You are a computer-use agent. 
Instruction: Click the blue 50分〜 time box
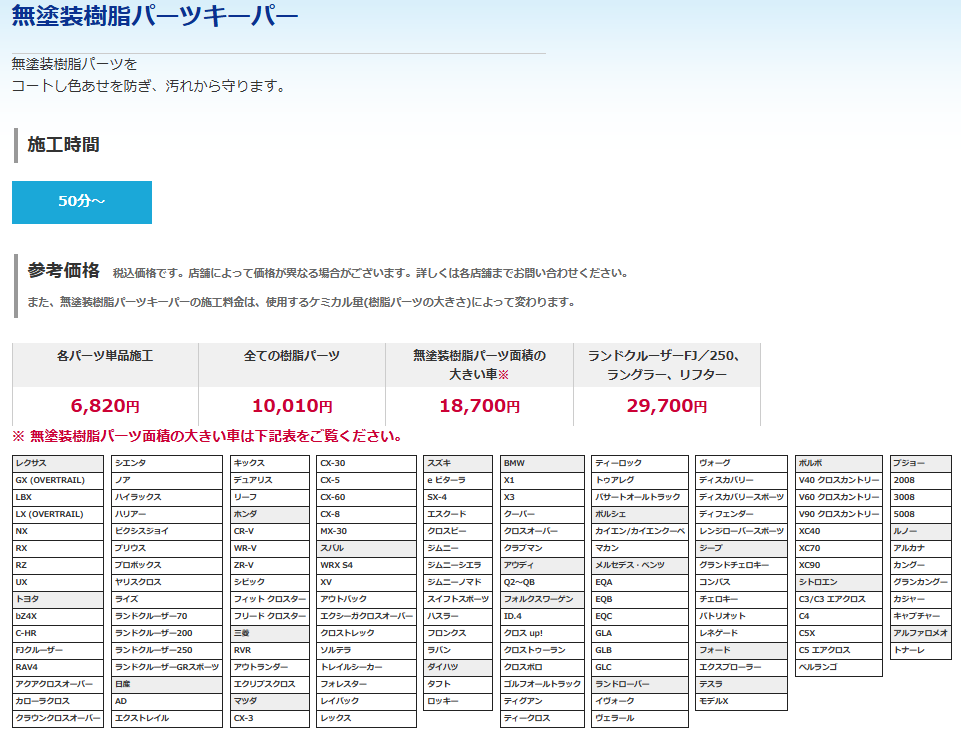tap(82, 202)
